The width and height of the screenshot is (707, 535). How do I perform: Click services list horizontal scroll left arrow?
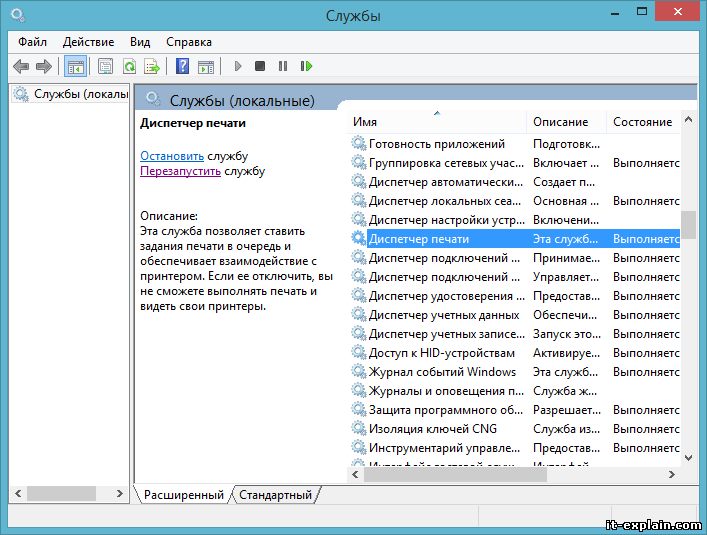click(x=355, y=474)
